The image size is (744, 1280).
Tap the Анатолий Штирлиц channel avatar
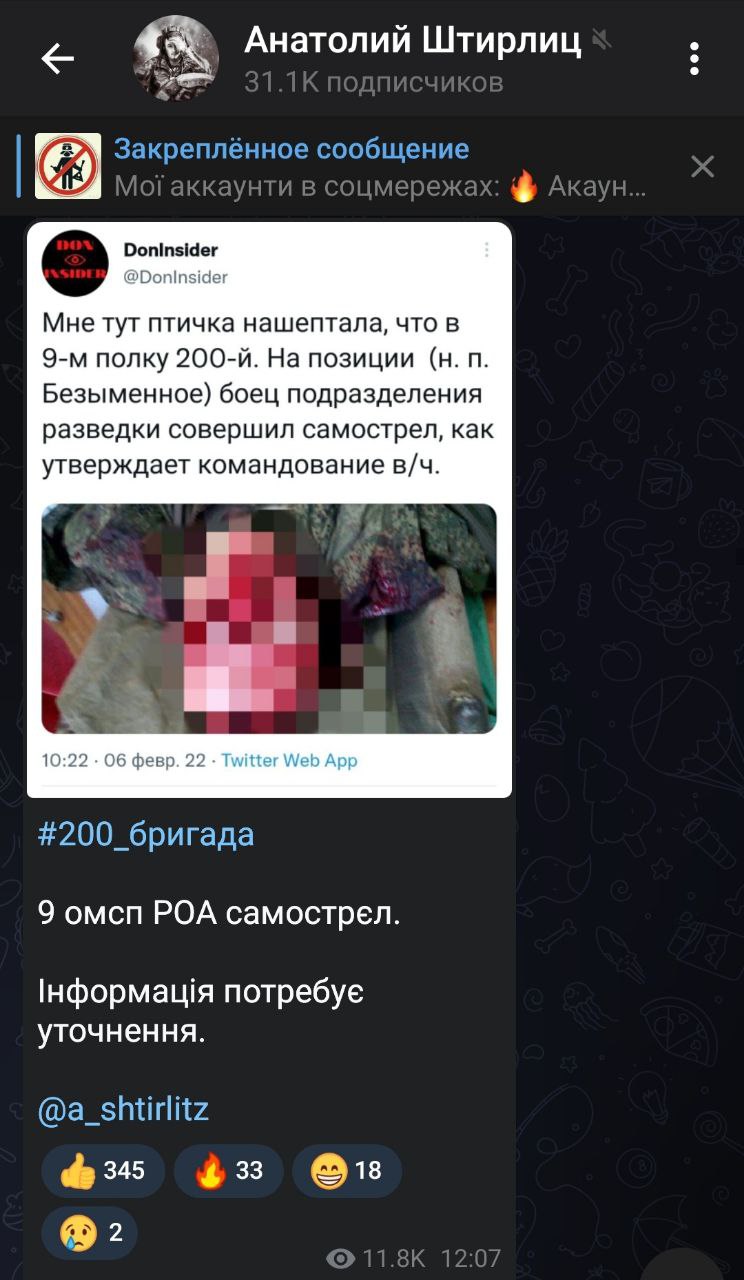(176, 58)
